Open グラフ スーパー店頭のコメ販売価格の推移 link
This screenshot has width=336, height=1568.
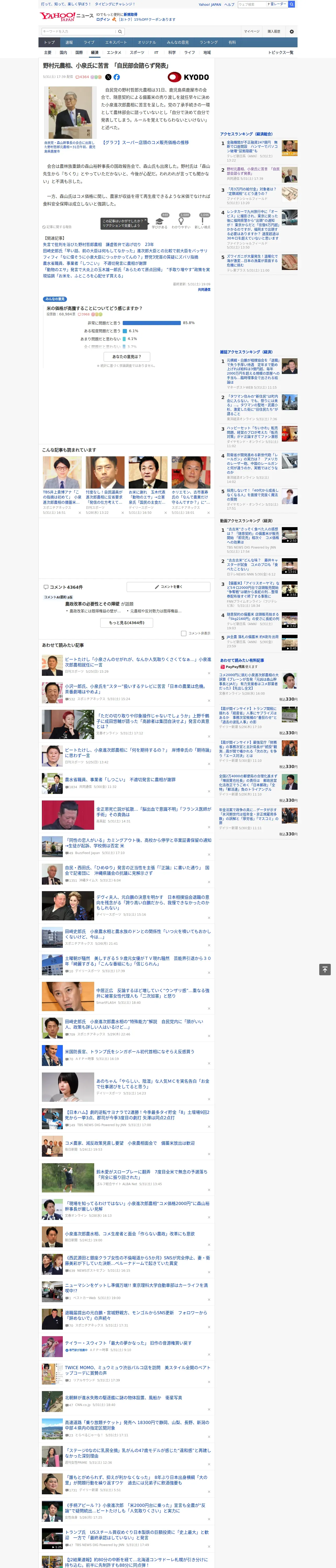coord(145,142)
